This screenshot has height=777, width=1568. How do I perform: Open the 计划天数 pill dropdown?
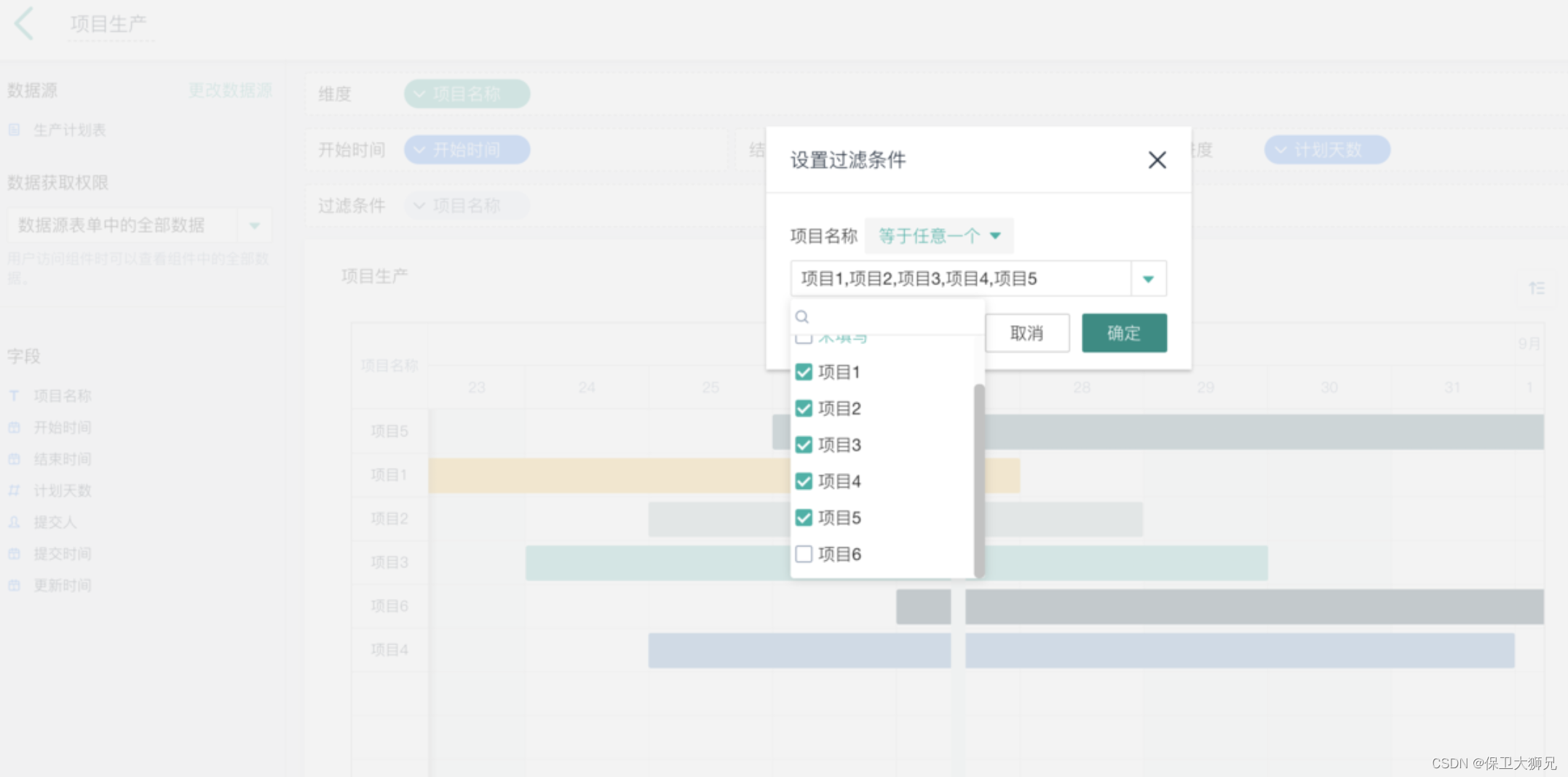pyautogui.click(x=1327, y=150)
